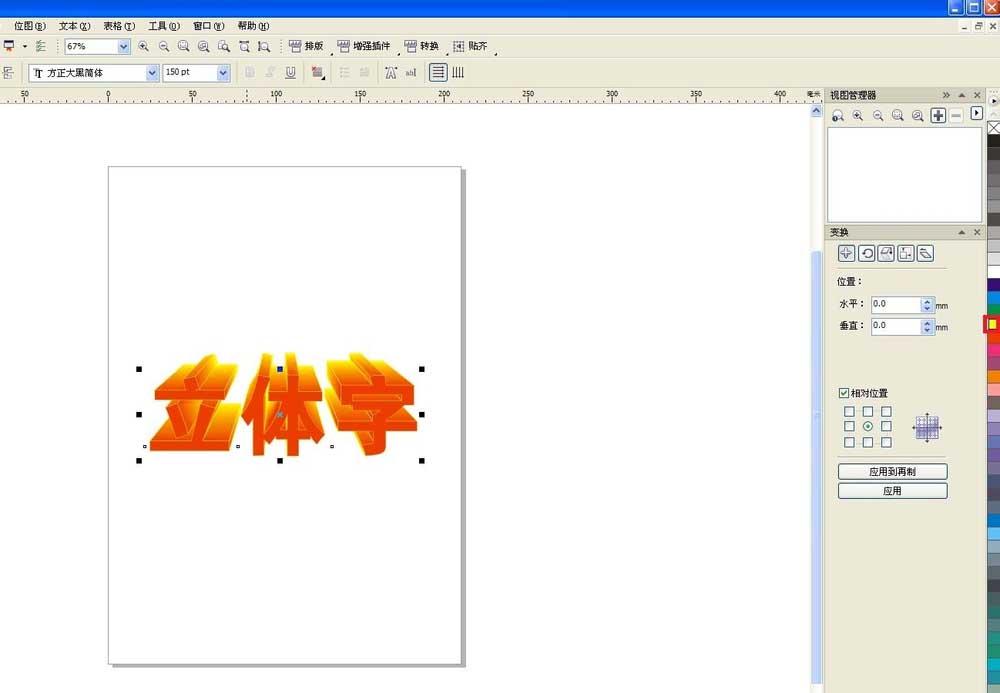Viewport: 1000px width, 693px height.
Task: Check the bottom-right anchor point box
Action: (x=886, y=442)
